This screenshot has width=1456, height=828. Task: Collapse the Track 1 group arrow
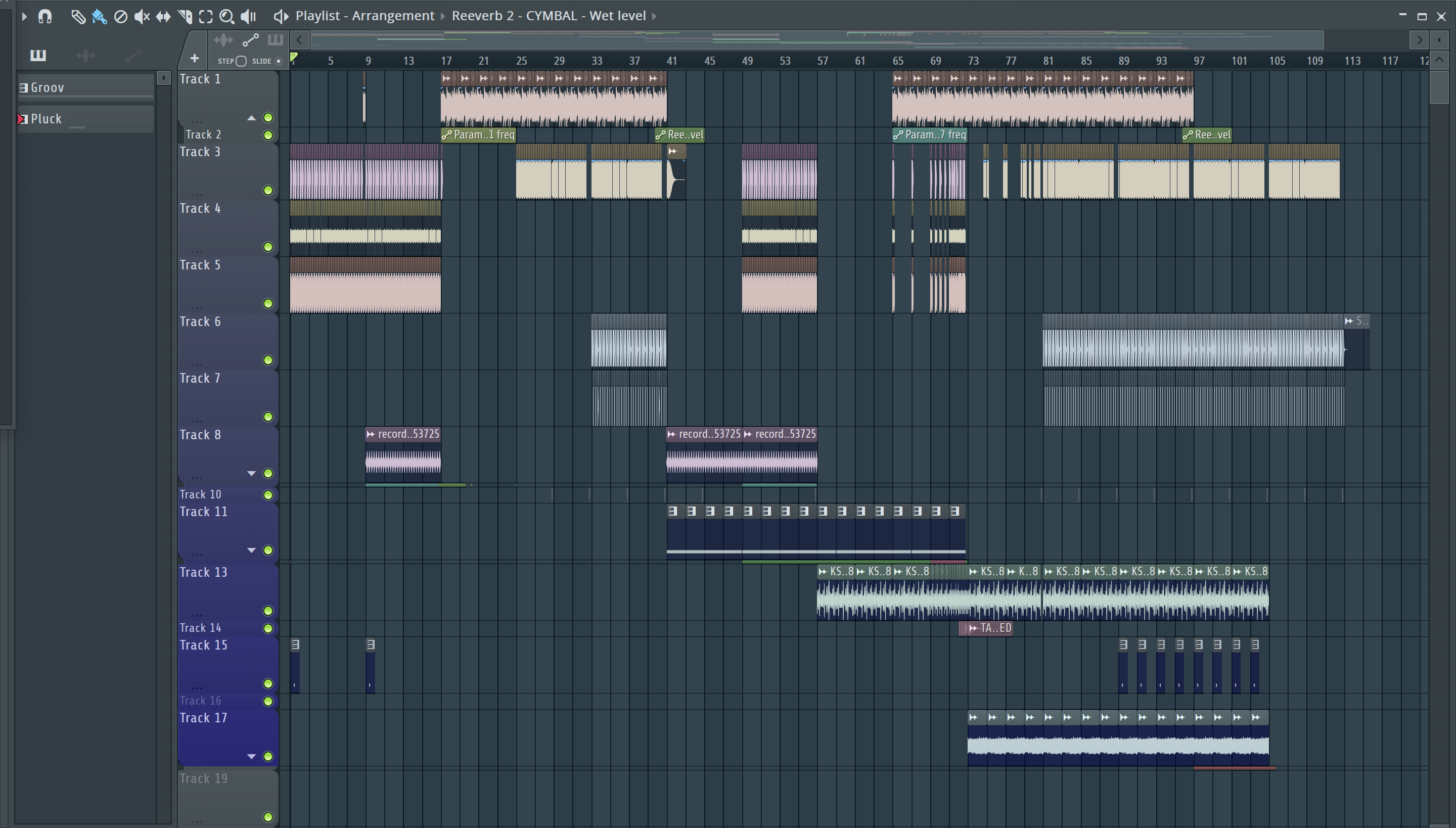pyautogui.click(x=251, y=118)
